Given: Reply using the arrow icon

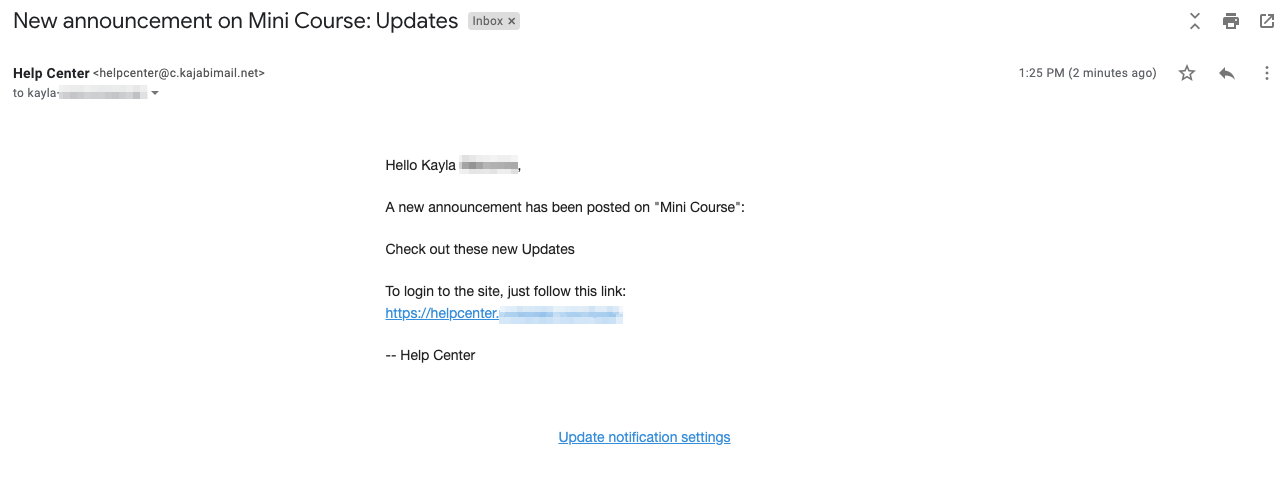Looking at the screenshot, I should point(1227,73).
